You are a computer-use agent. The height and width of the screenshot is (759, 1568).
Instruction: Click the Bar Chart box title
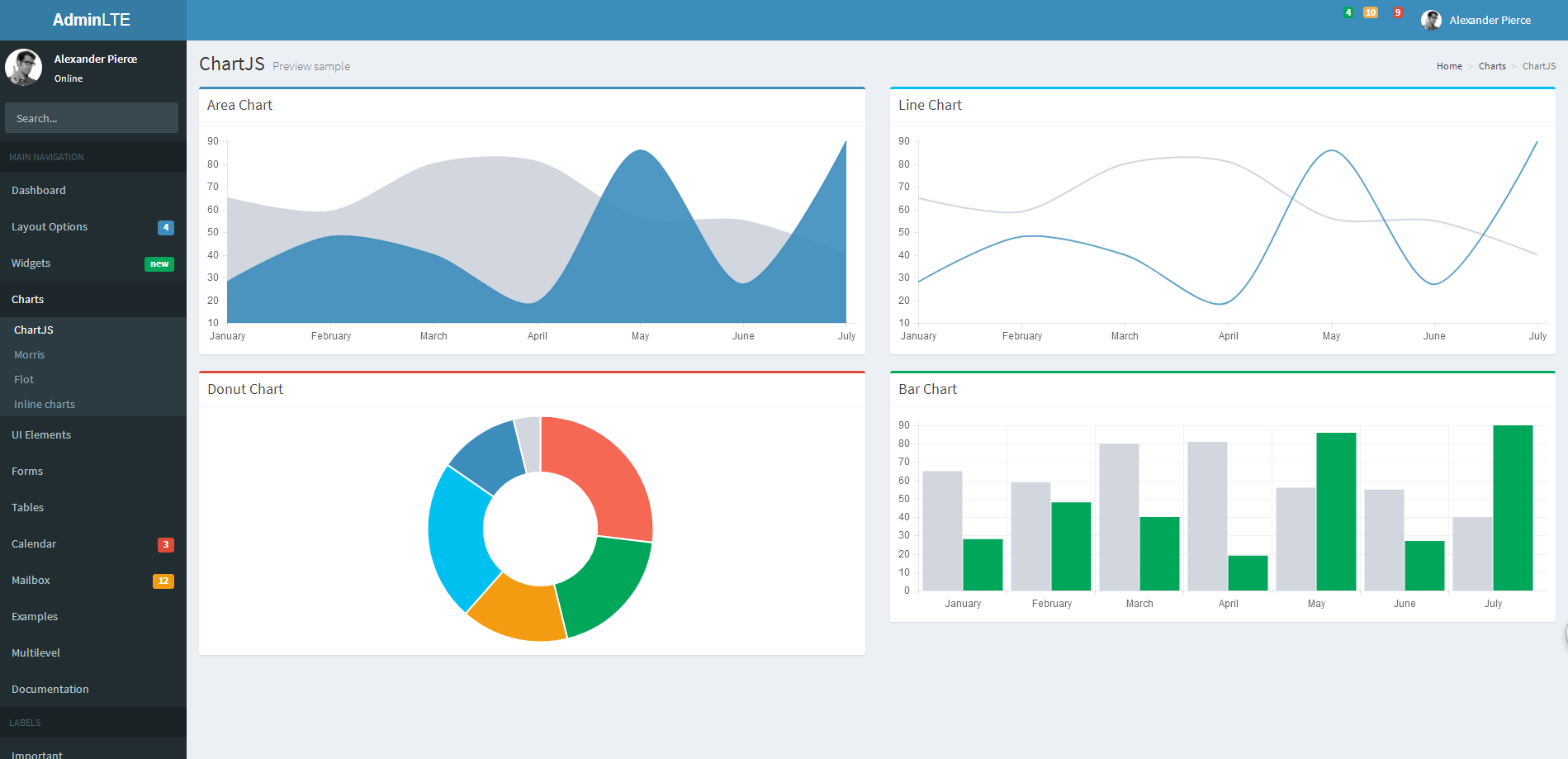click(x=927, y=389)
